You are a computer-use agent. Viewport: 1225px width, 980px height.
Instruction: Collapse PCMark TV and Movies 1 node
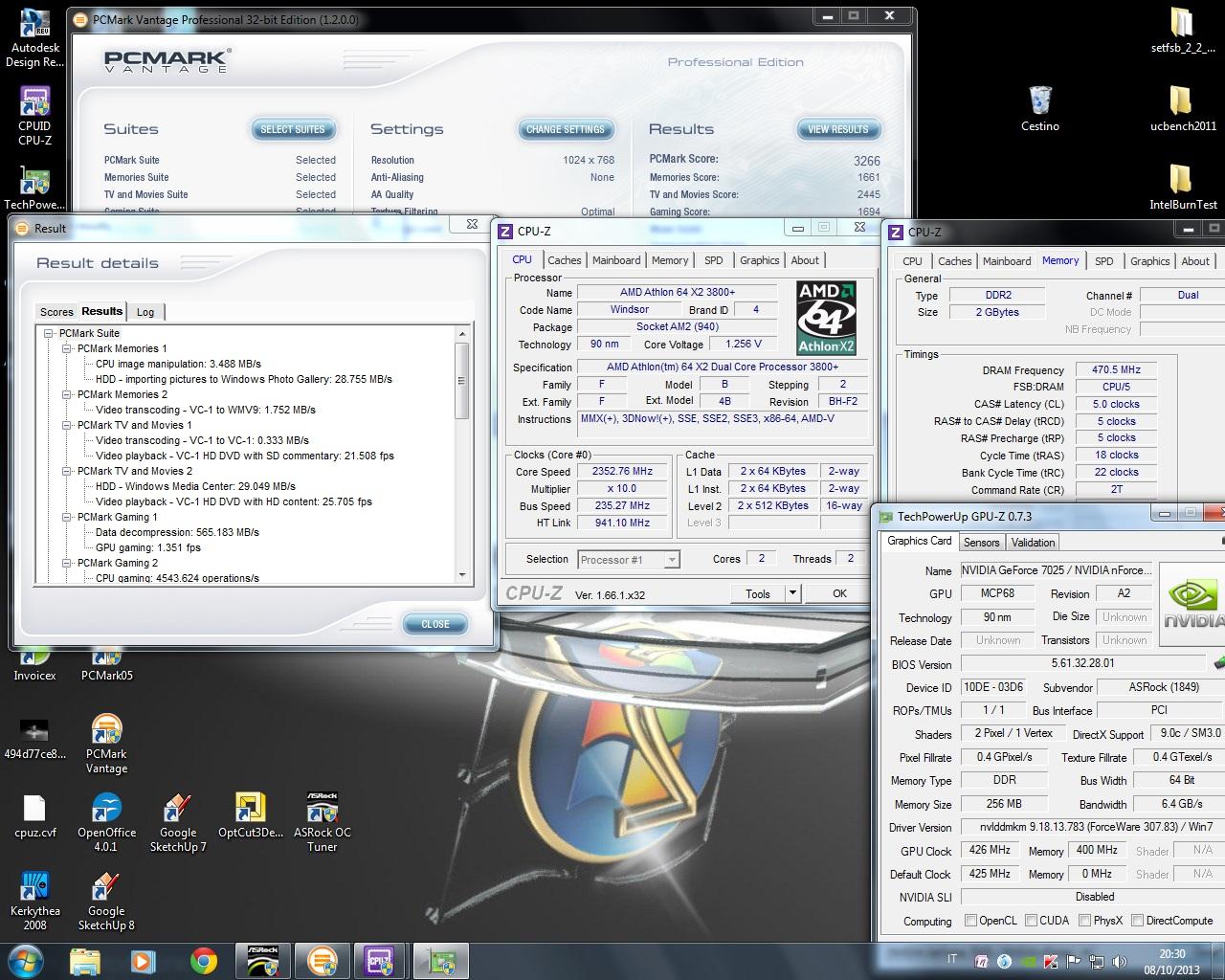coord(67,425)
